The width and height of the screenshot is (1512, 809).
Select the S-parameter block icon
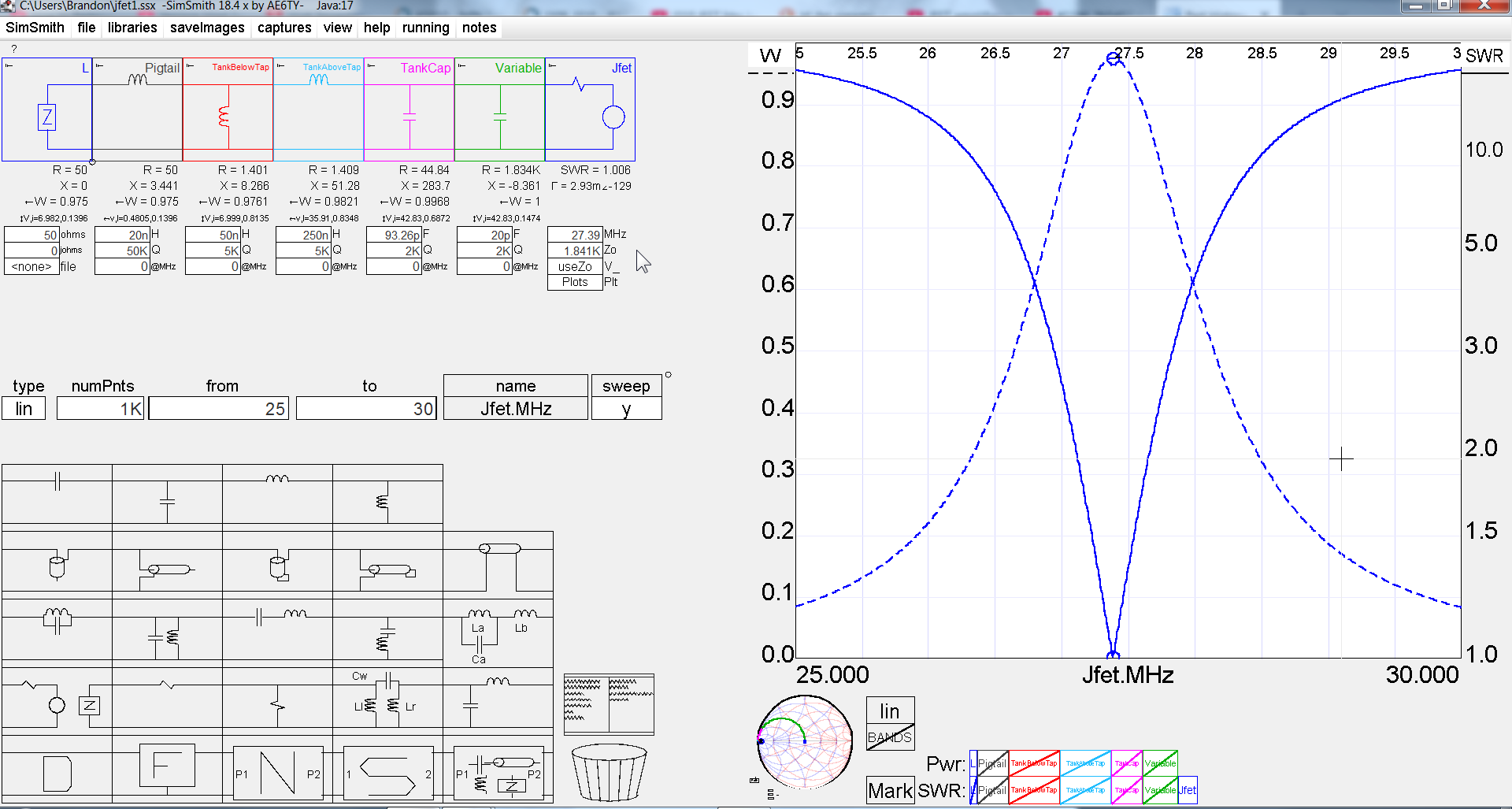coord(387,774)
